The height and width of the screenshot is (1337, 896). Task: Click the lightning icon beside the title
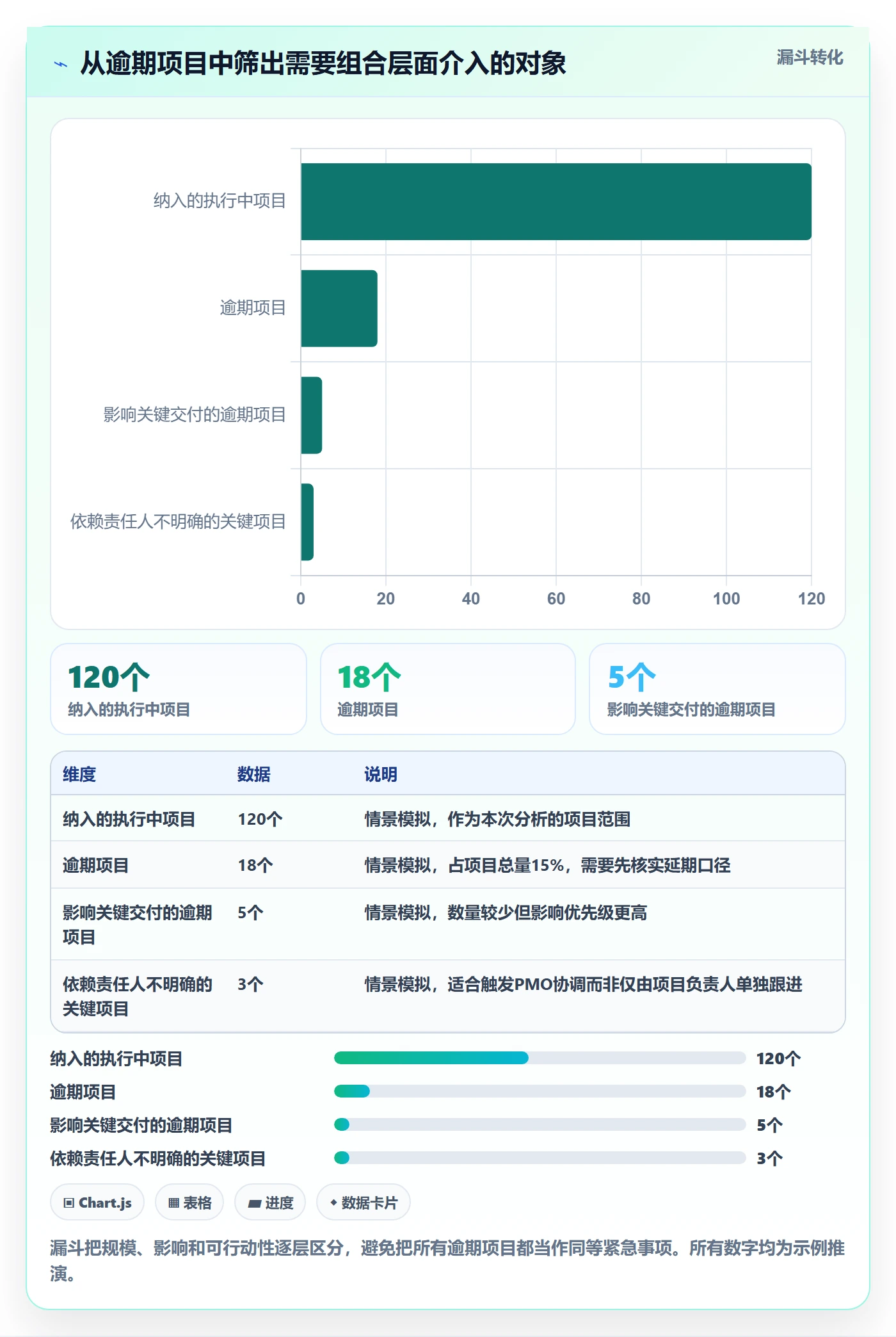(61, 64)
